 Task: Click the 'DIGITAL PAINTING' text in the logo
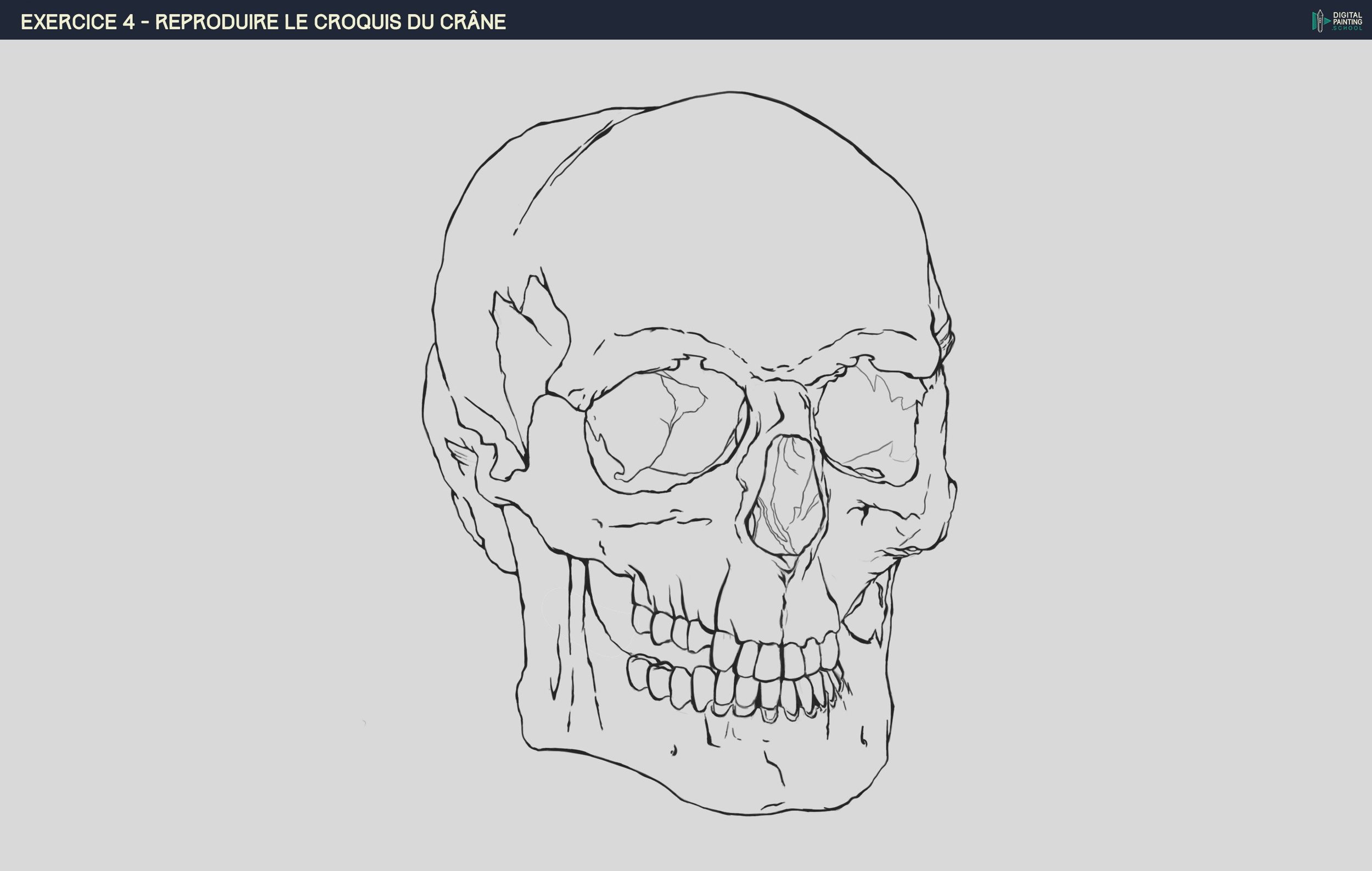click(1348, 17)
